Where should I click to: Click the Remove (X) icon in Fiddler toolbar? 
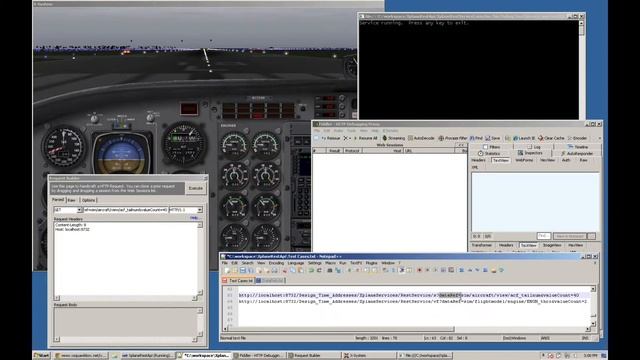[346, 138]
